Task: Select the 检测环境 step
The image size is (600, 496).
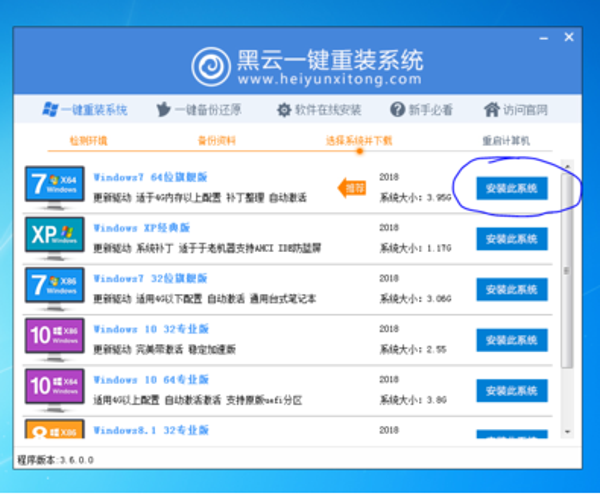Action: click(88, 141)
